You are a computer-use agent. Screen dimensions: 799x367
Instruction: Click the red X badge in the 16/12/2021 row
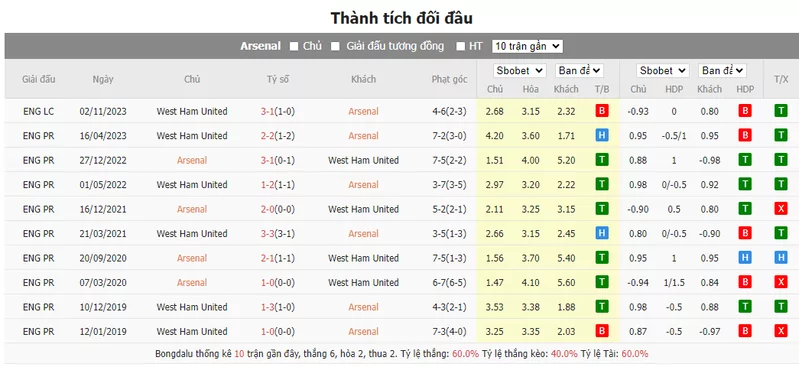781,209
